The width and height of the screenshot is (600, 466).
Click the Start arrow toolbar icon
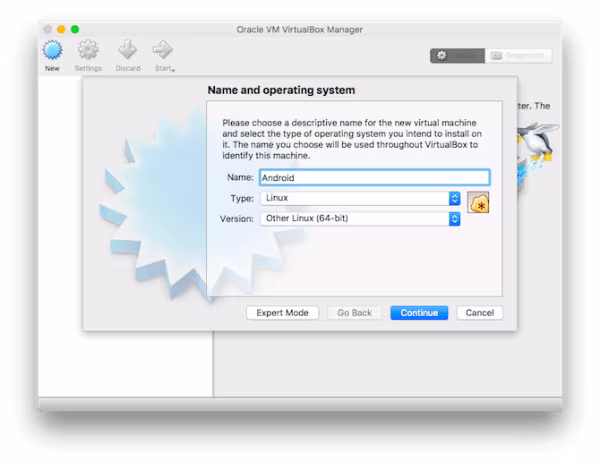(x=163, y=50)
